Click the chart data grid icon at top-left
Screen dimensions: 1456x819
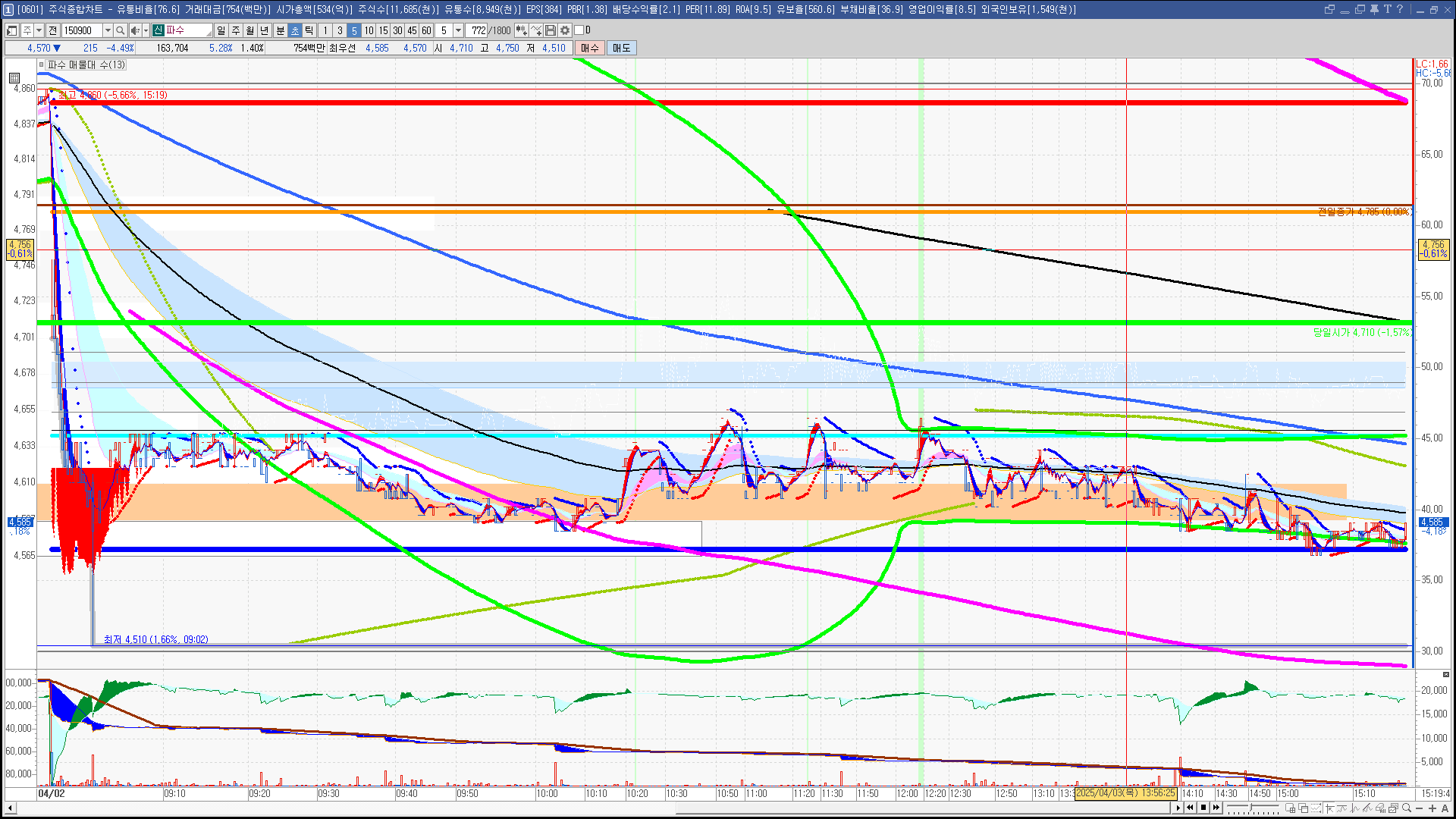[x=14, y=77]
